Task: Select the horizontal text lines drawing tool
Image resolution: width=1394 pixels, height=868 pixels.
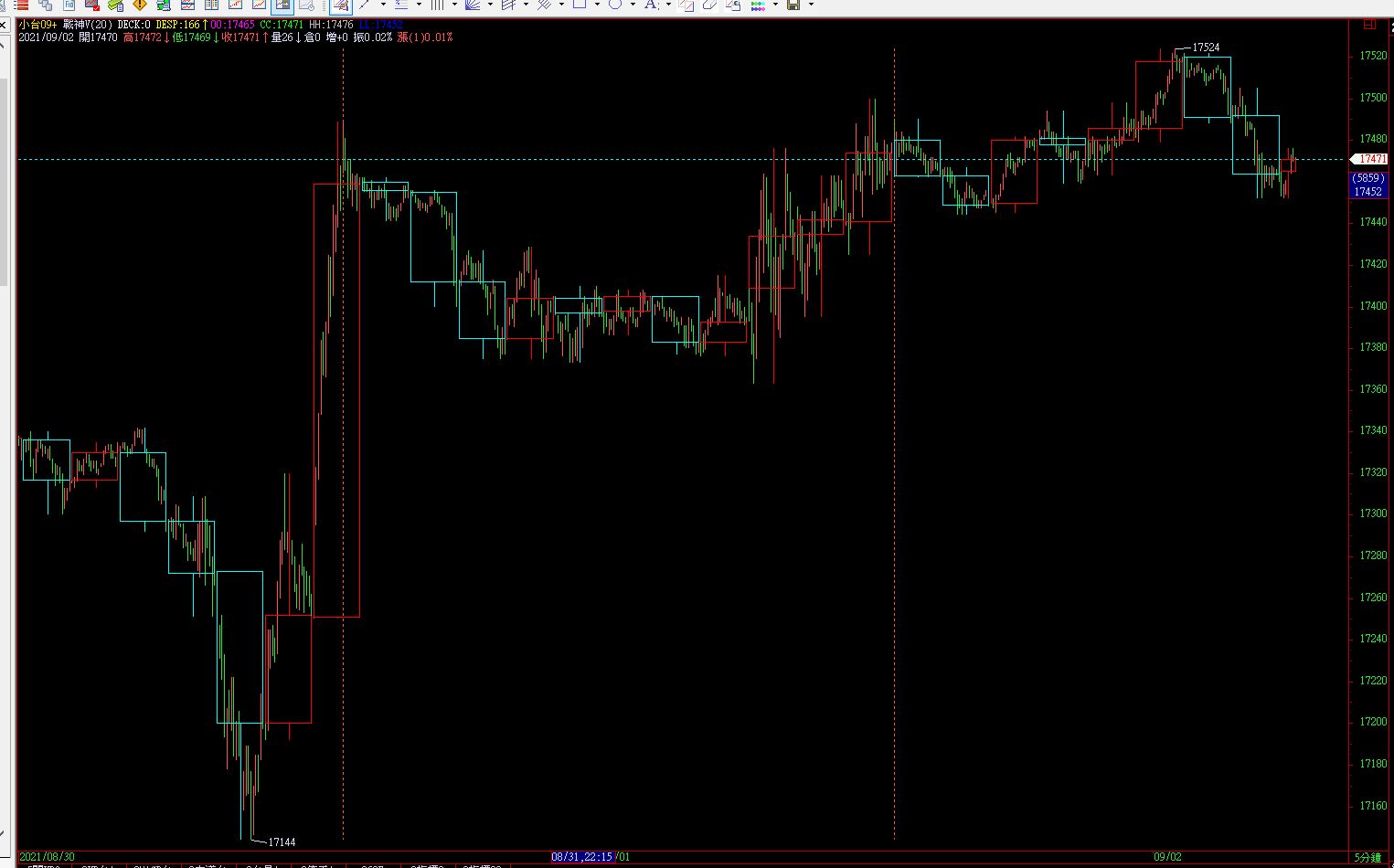Action: [400, 5]
